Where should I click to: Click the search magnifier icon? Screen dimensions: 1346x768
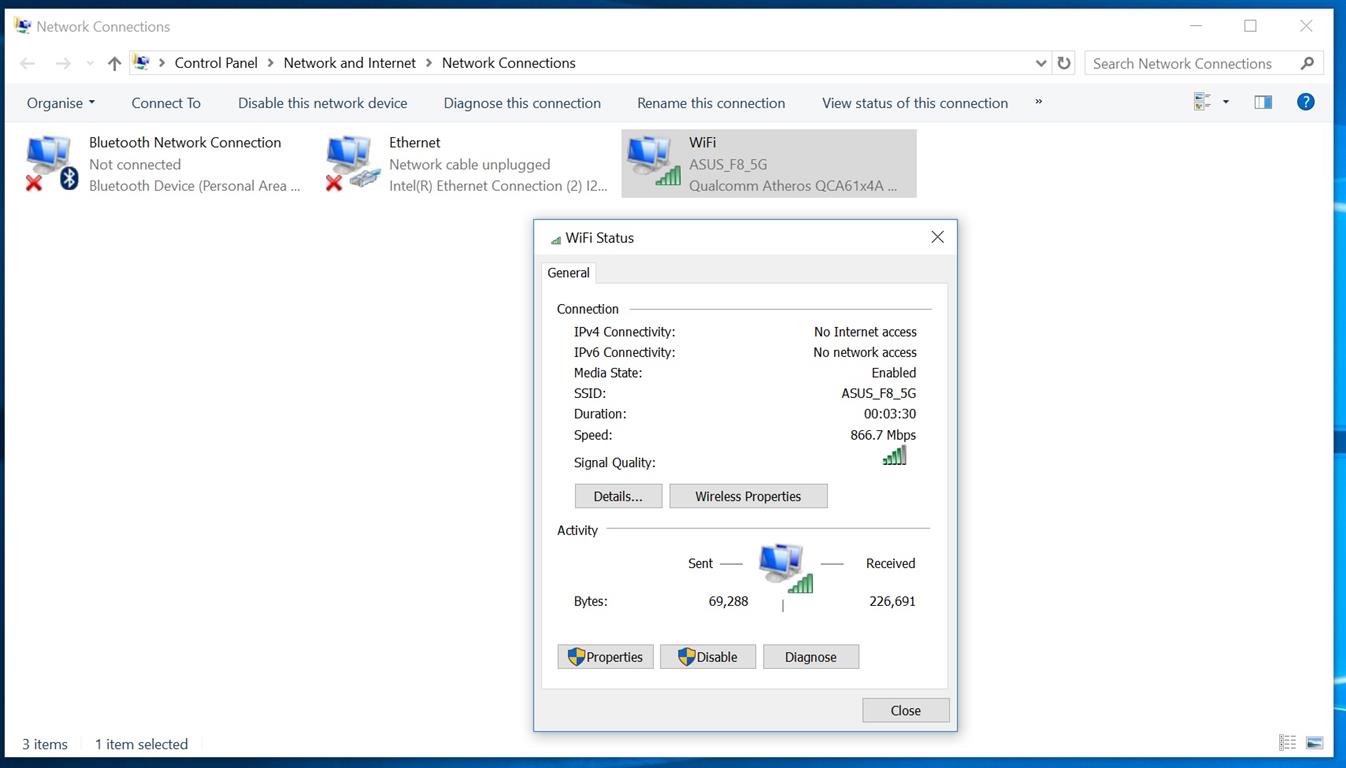(x=1307, y=63)
